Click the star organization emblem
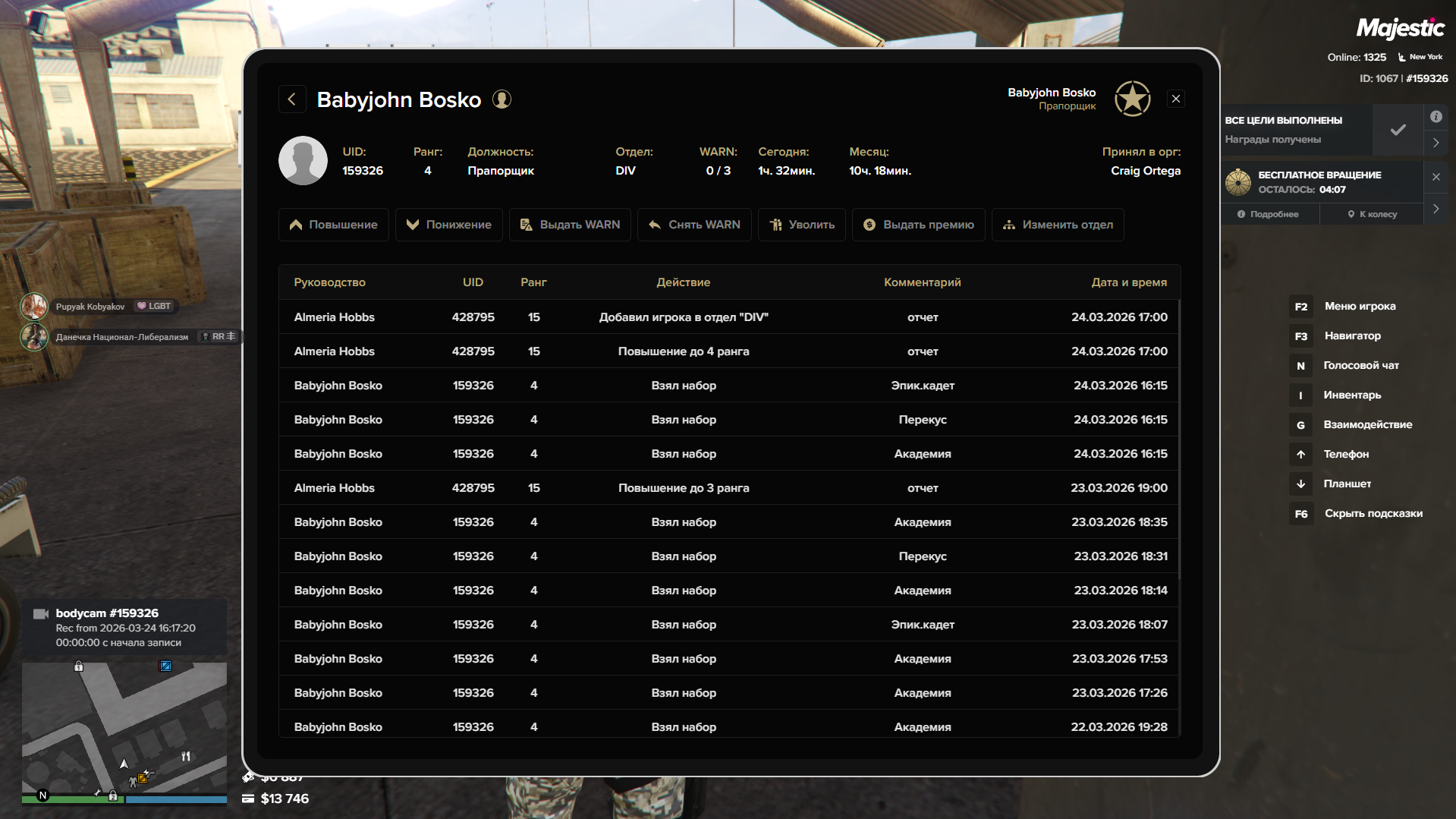The image size is (1456, 819). pyautogui.click(x=1132, y=99)
